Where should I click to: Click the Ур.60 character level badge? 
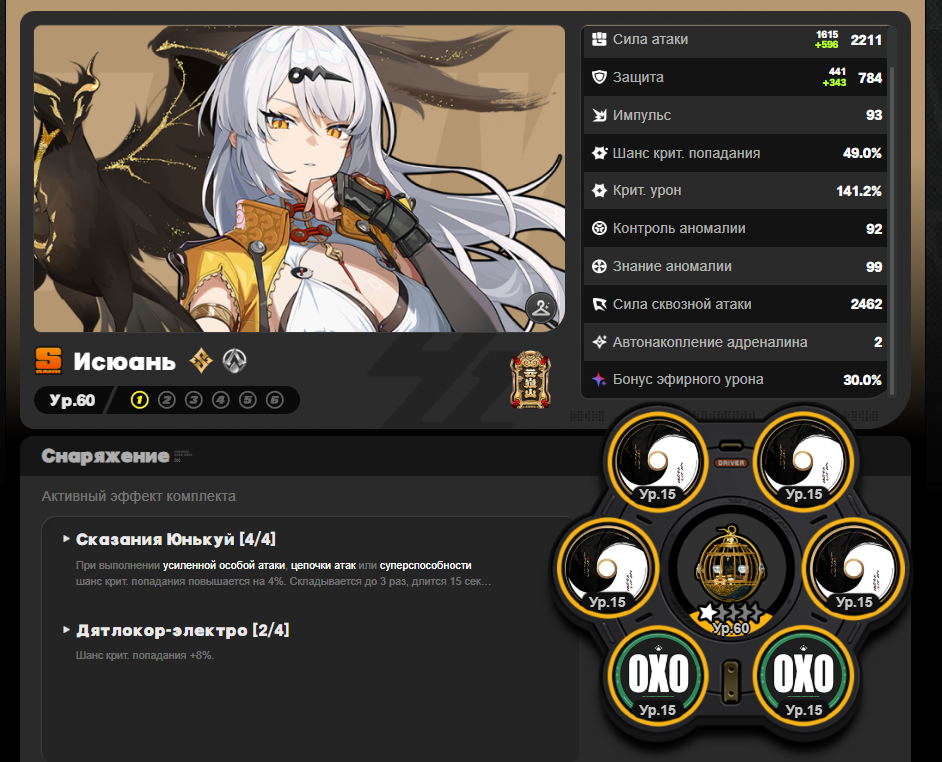click(x=72, y=400)
